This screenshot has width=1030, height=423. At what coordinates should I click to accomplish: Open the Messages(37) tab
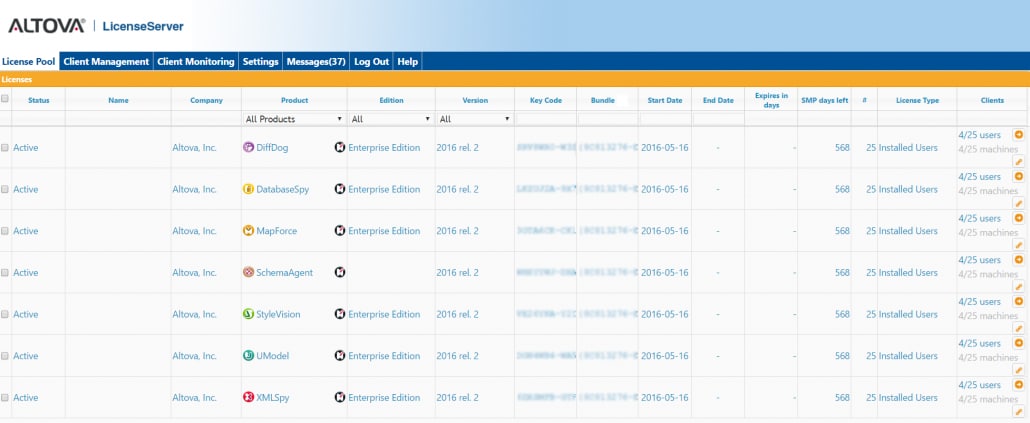316,62
